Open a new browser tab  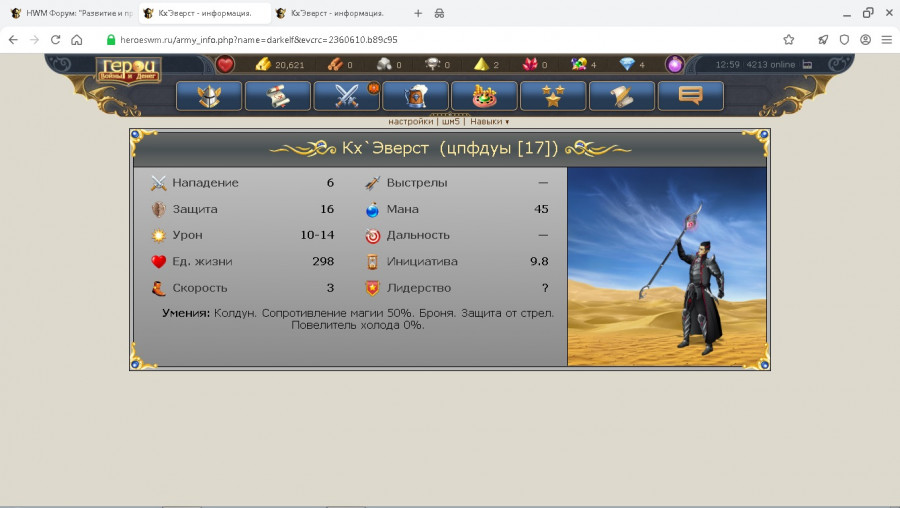tap(418, 13)
